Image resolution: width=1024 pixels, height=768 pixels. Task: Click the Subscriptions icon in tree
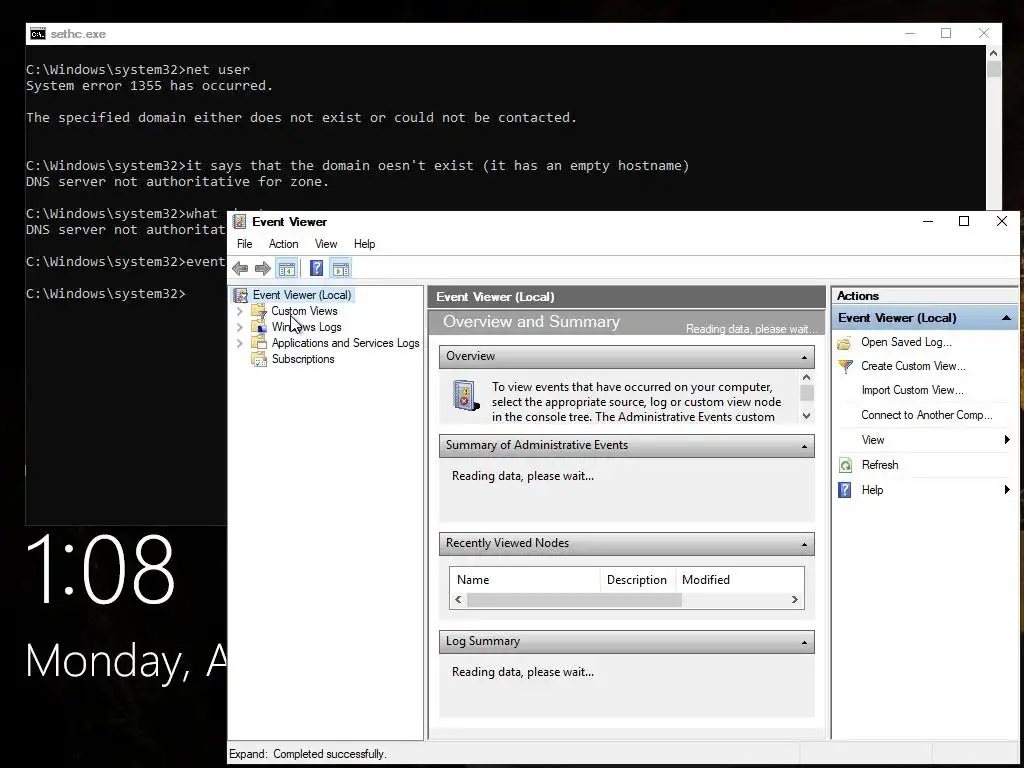click(259, 359)
